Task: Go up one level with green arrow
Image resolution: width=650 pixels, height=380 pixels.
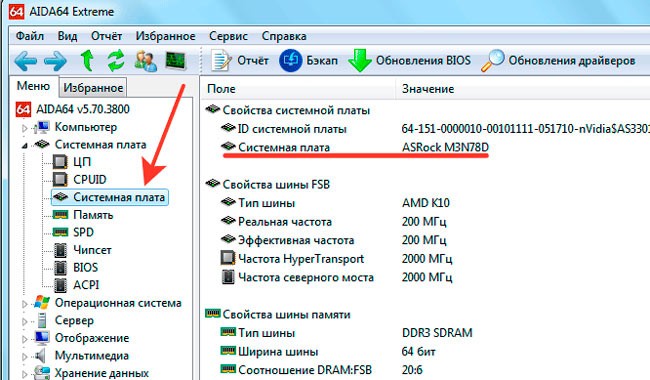Action: coord(87,61)
